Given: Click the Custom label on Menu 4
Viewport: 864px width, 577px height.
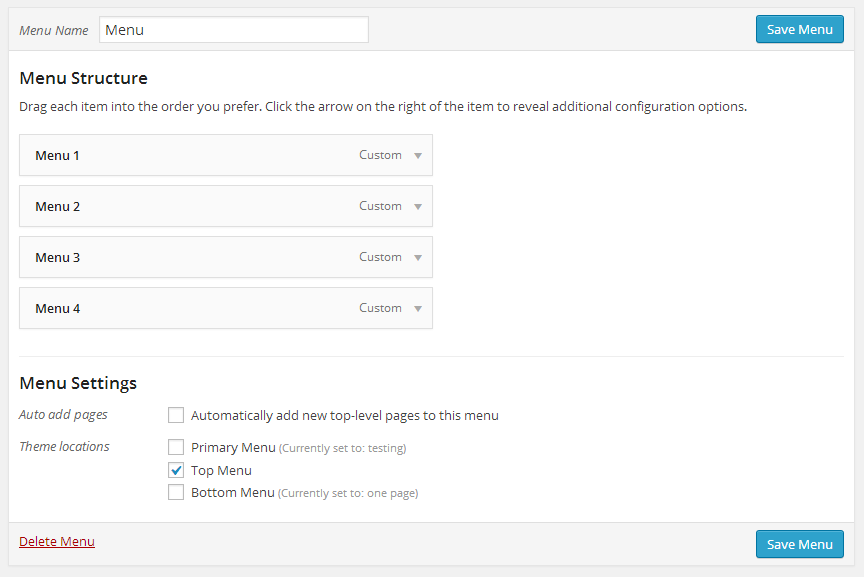Looking at the screenshot, I should (380, 308).
